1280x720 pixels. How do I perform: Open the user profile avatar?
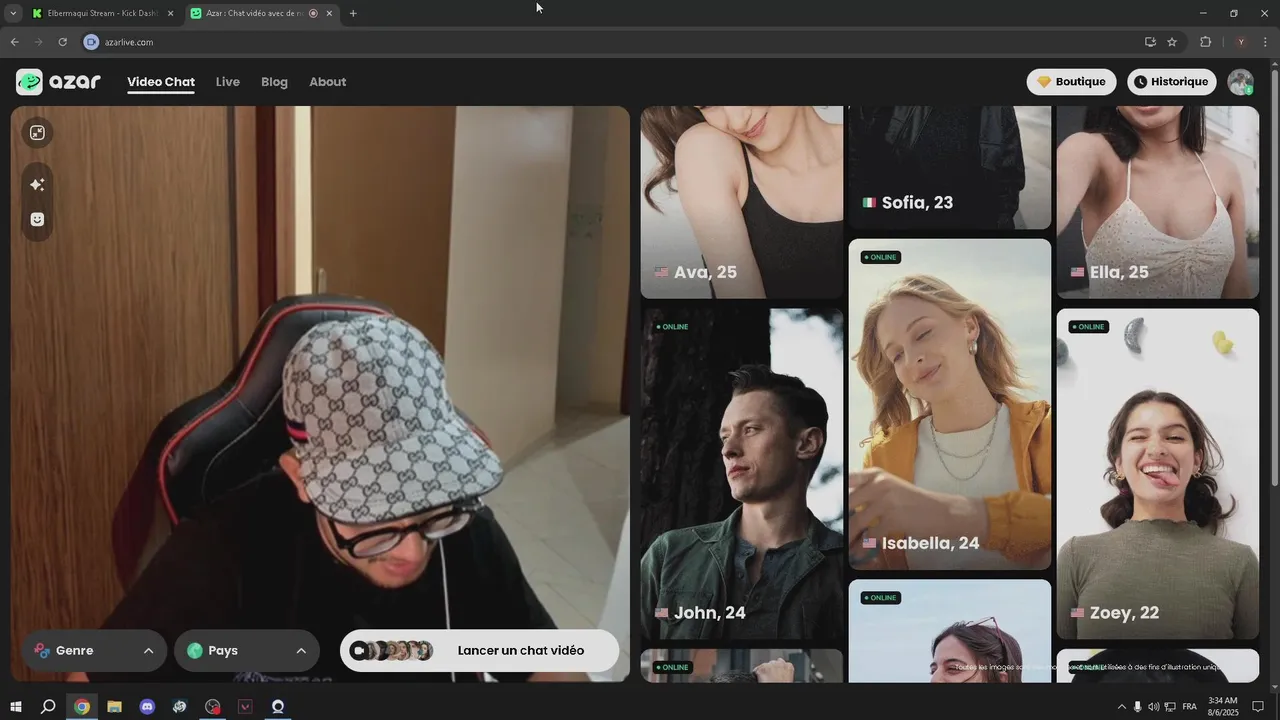(x=1241, y=82)
